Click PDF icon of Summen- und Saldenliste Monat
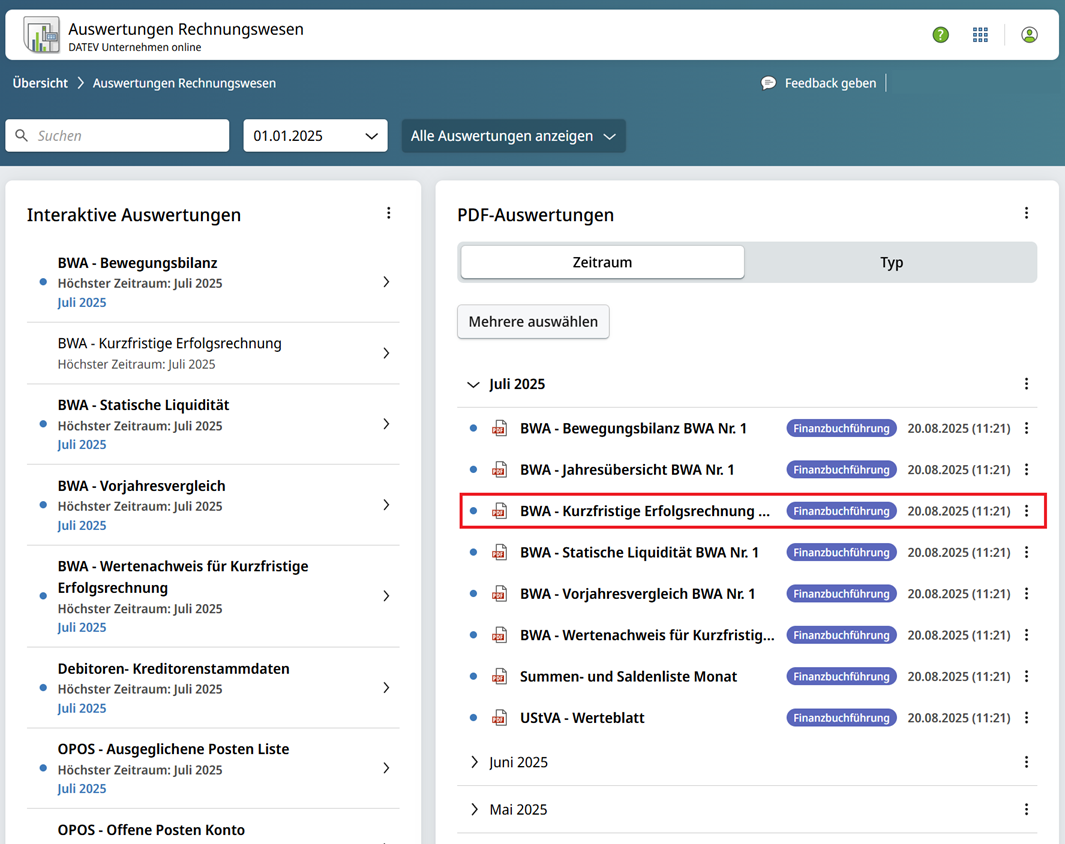Screen dimensions: 1065x844 click(x=499, y=677)
